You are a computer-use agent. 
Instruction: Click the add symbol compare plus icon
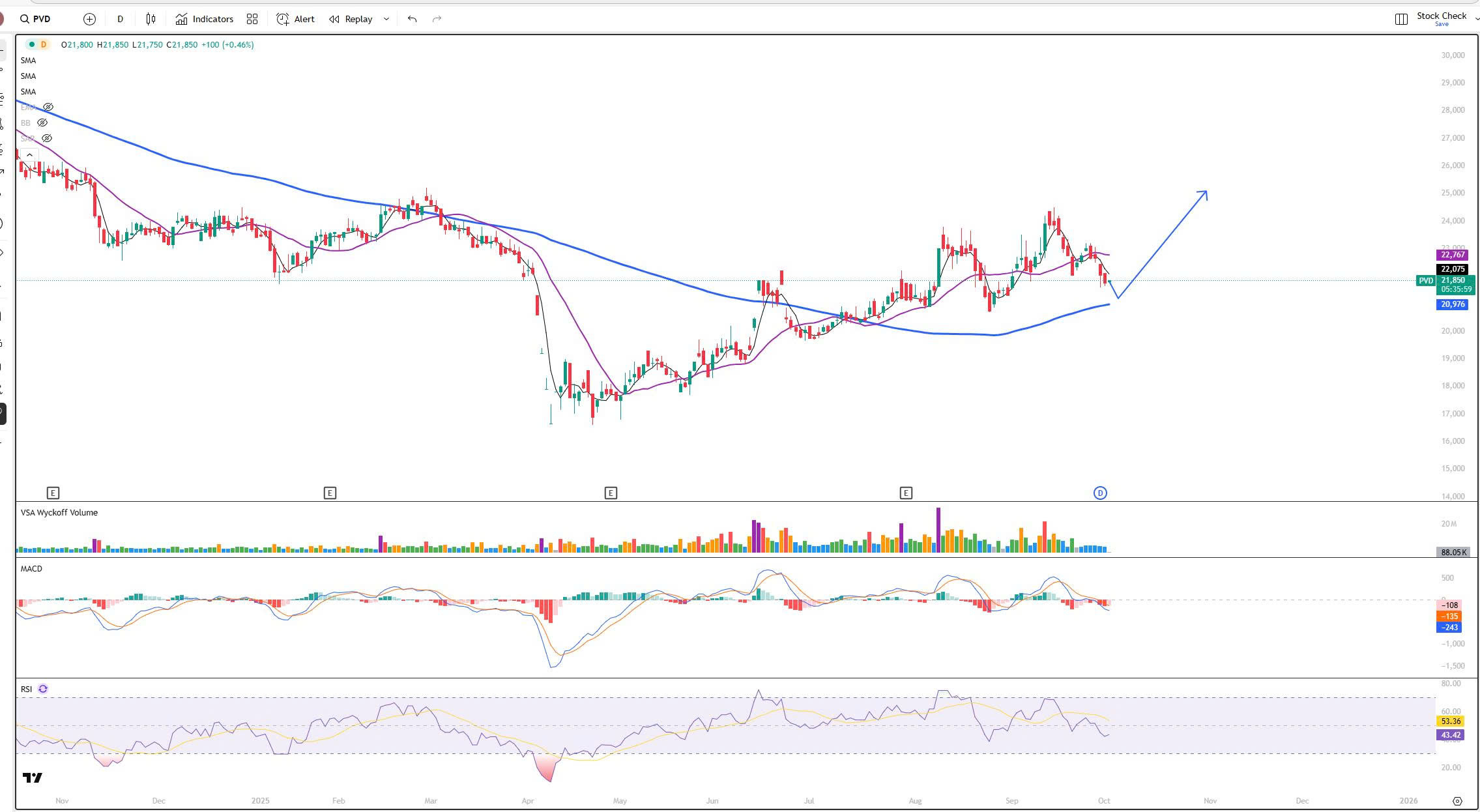[89, 20]
